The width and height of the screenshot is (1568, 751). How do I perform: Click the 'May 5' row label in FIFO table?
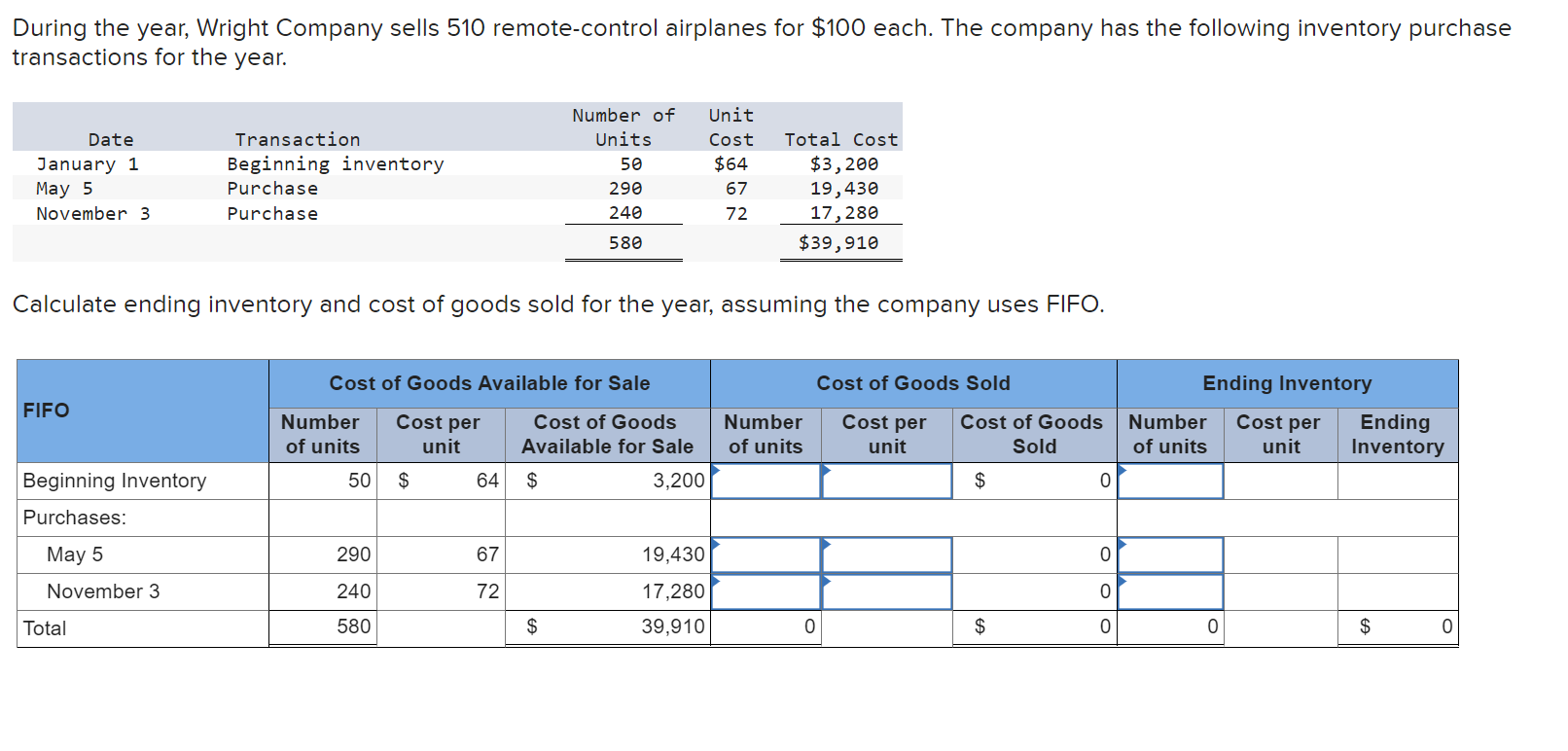click(75, 554)
